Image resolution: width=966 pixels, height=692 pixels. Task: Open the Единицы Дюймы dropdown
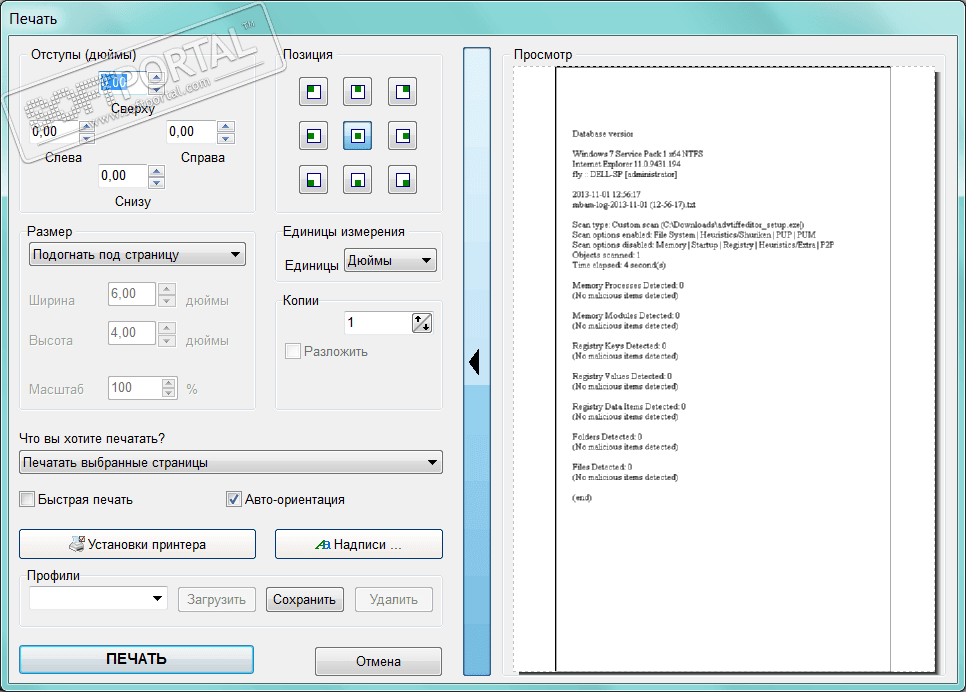(x=390, y=261)
